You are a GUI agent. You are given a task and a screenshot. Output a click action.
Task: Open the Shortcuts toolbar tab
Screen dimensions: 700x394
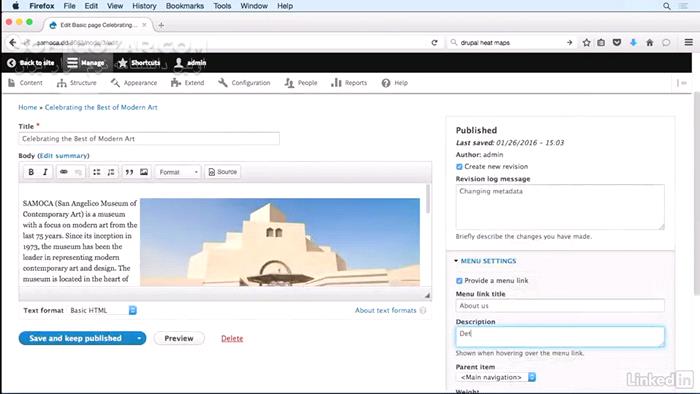tap(139, 63)
